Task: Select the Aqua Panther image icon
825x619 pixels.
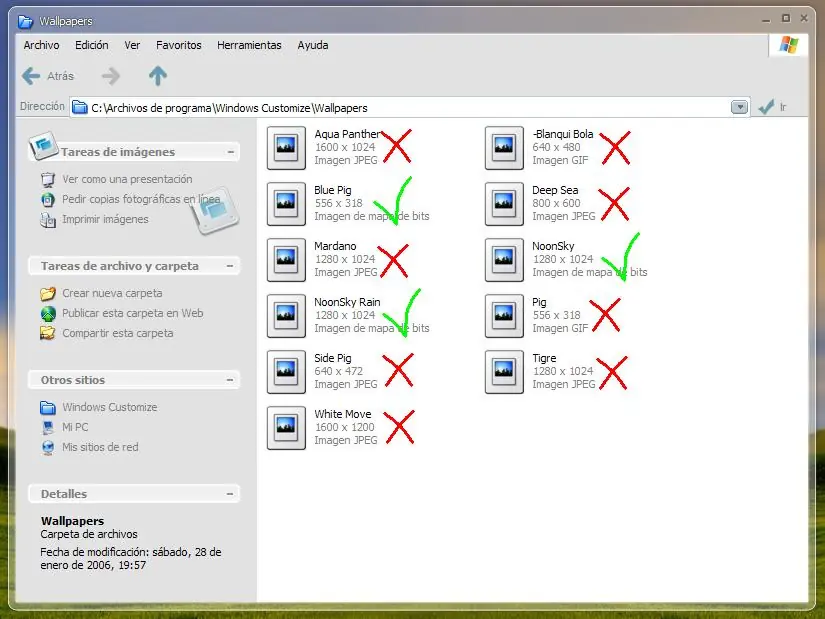Action: pyautogui.click(x=286, y=148)
